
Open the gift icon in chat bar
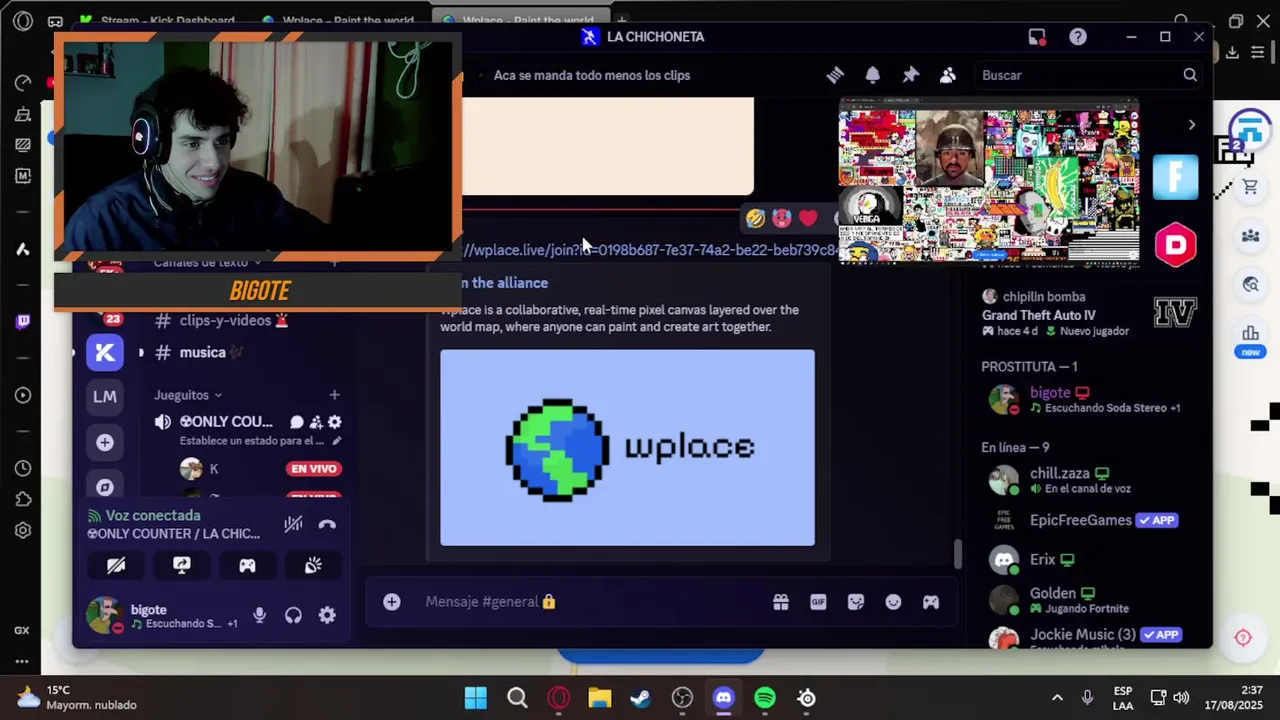pyautogui.click(x=781, y=602)
